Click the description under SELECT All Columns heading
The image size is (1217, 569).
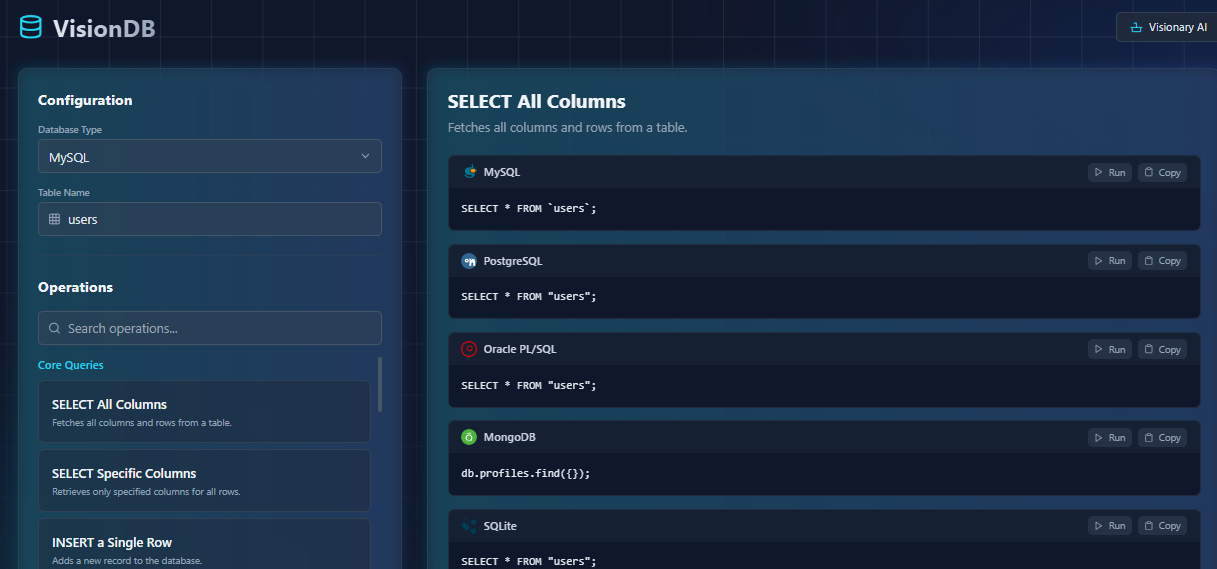point(567,128)
